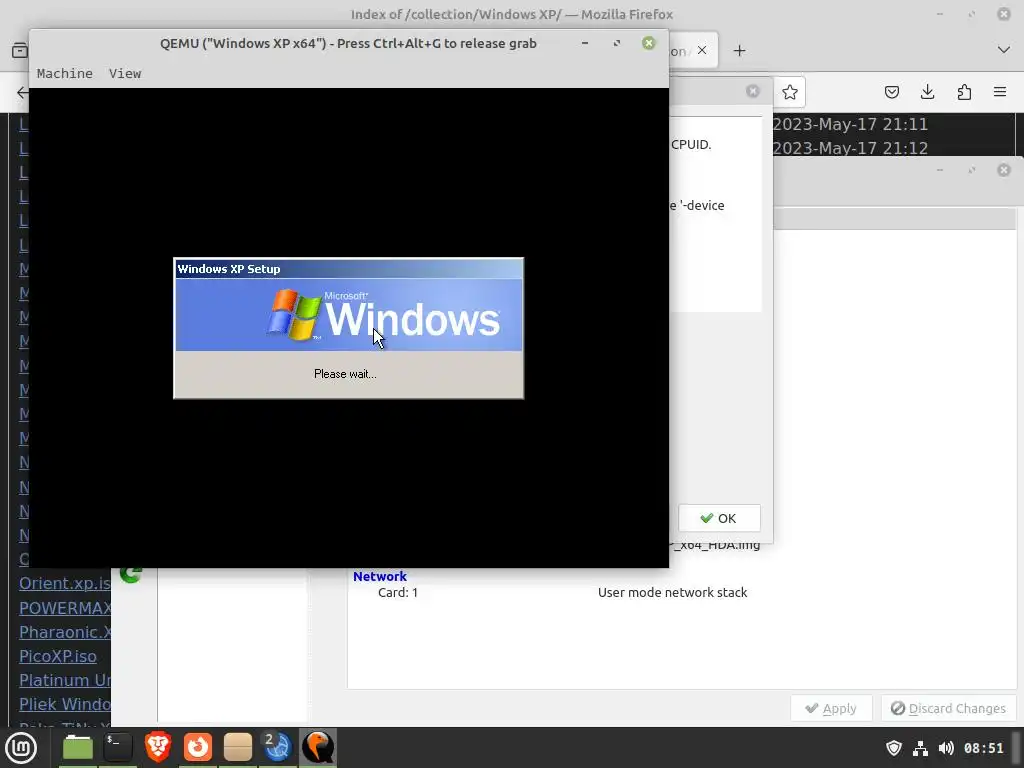Expand the Firefox list all tabs chevron
Image resolution: width=1024 pixels, height=768 pixels.
coord(1004,50)
